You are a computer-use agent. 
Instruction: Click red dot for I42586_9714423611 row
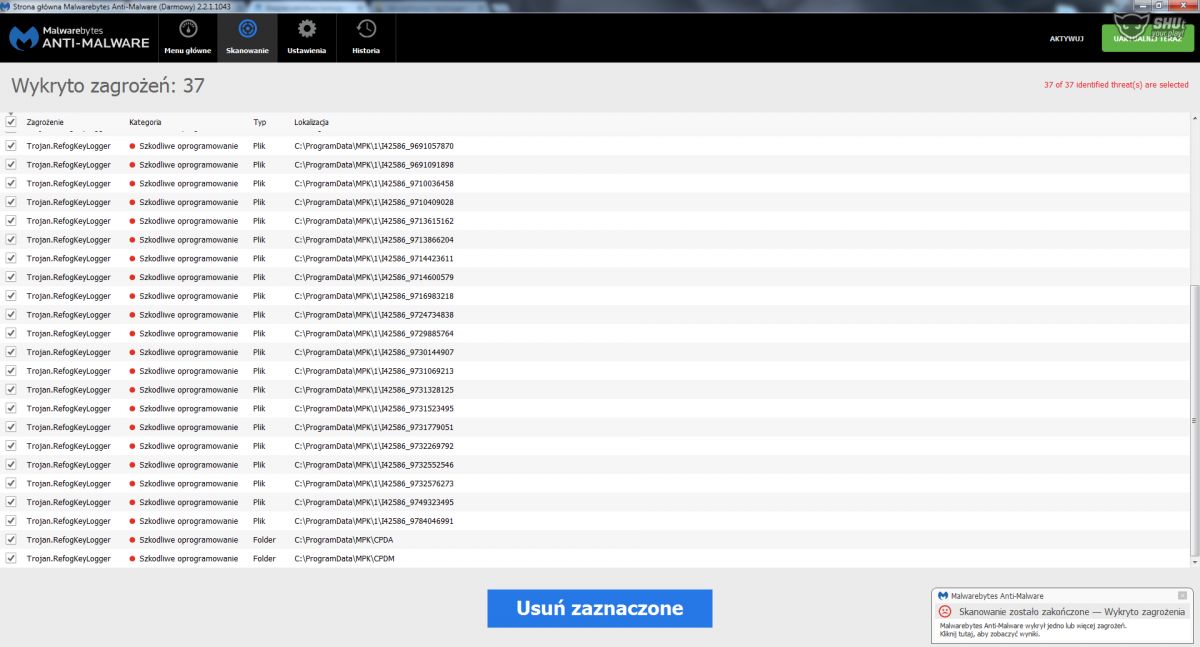click(132, 259)
